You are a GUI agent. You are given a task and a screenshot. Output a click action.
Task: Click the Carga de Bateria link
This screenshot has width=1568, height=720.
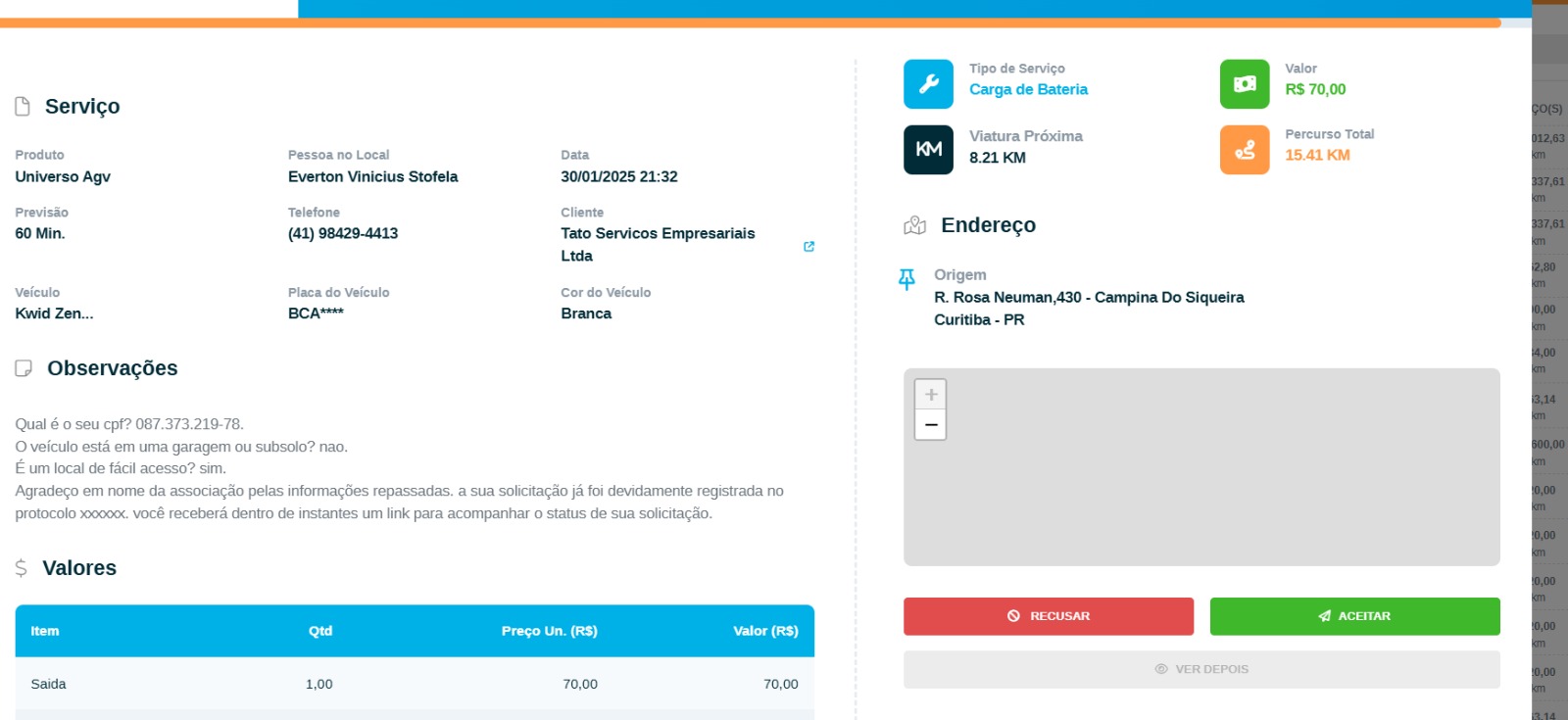pos(1028,89)
